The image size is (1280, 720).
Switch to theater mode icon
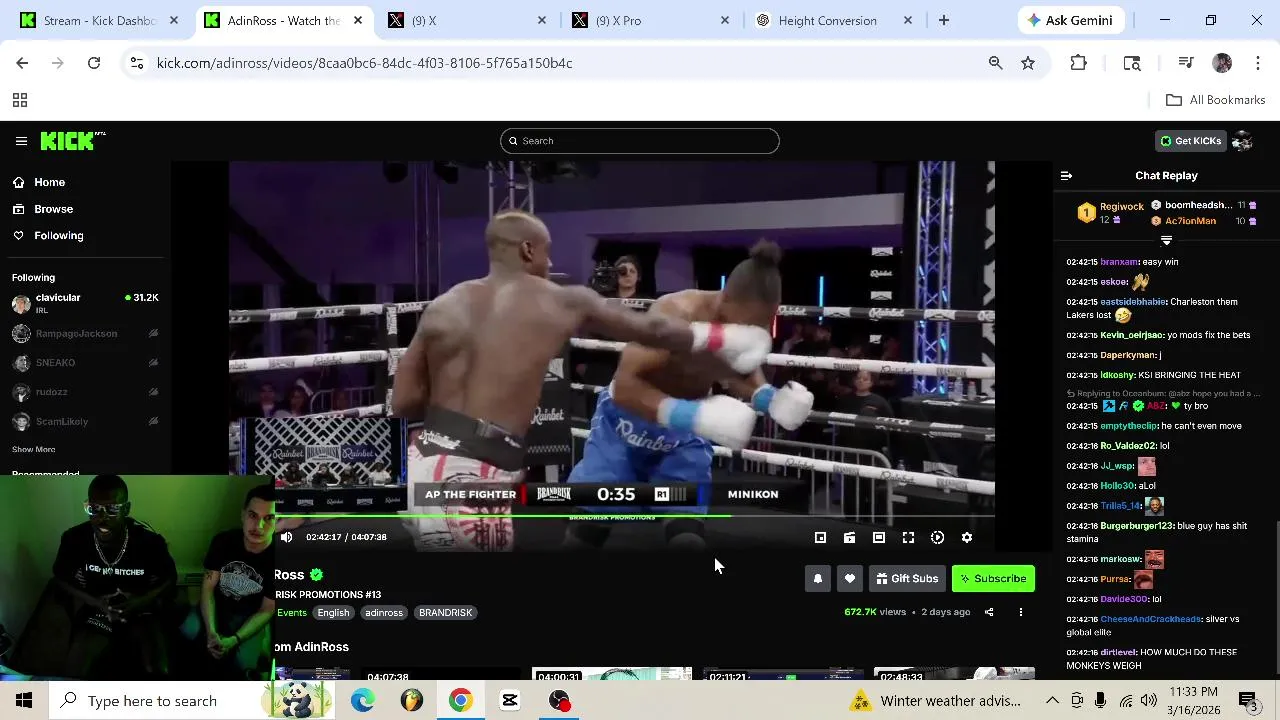879,538
